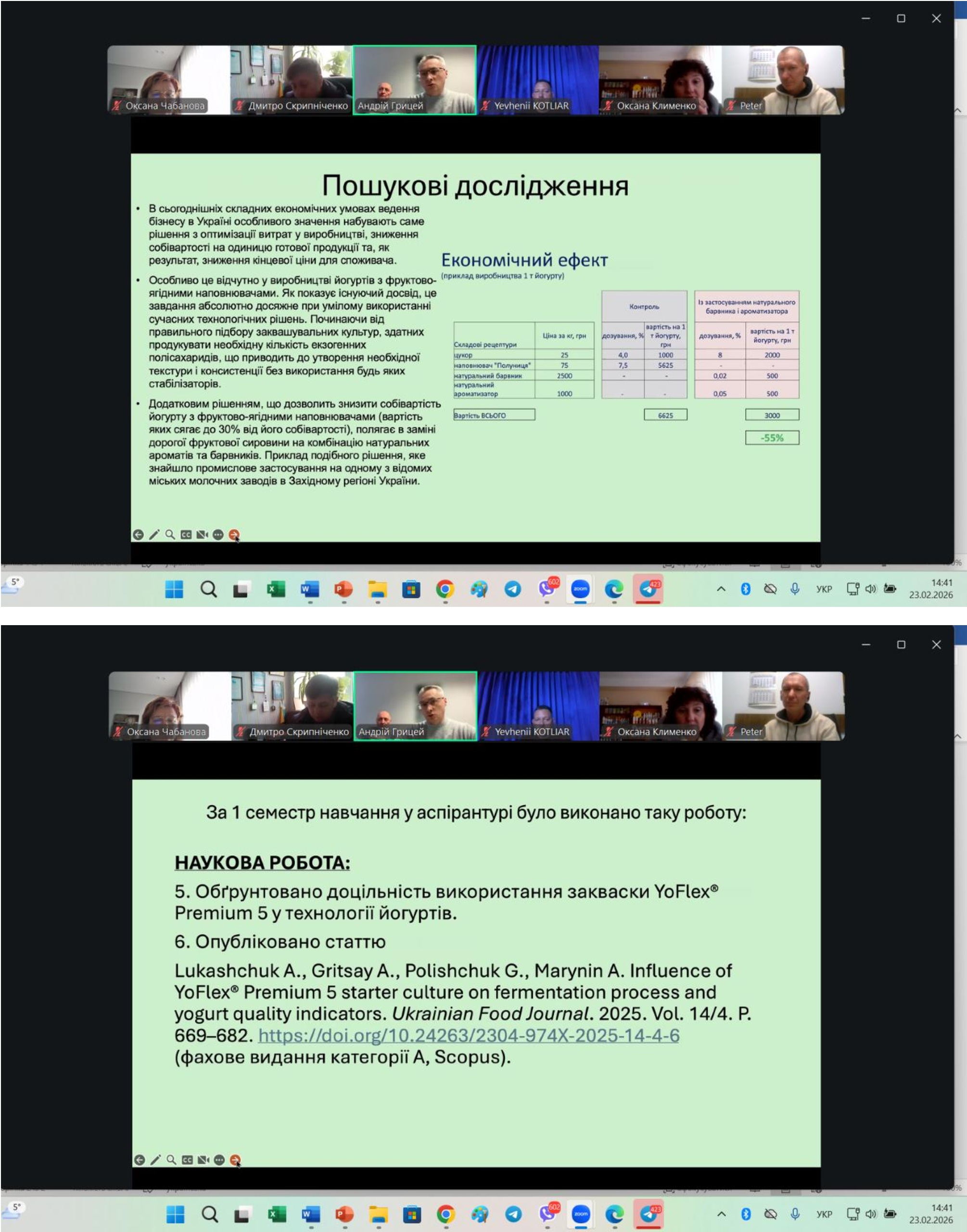Open УКР language switcher in top taskbar
Image resolution: width=967 pixels, height=1232 pixels.
click(x=824, y=589)
